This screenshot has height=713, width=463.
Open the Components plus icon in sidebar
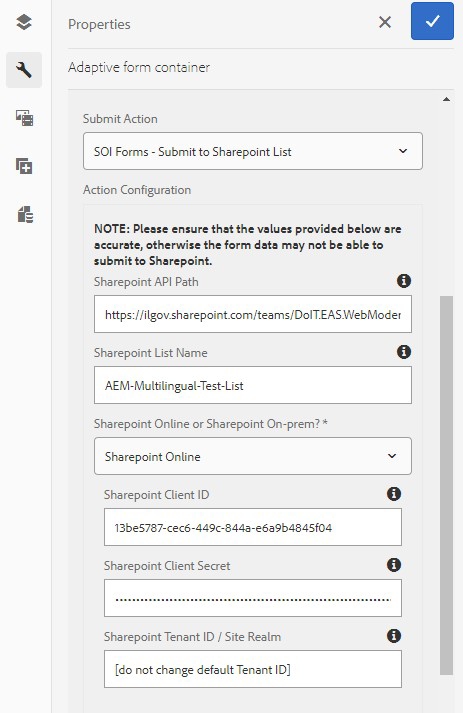[x=24, y=166]
